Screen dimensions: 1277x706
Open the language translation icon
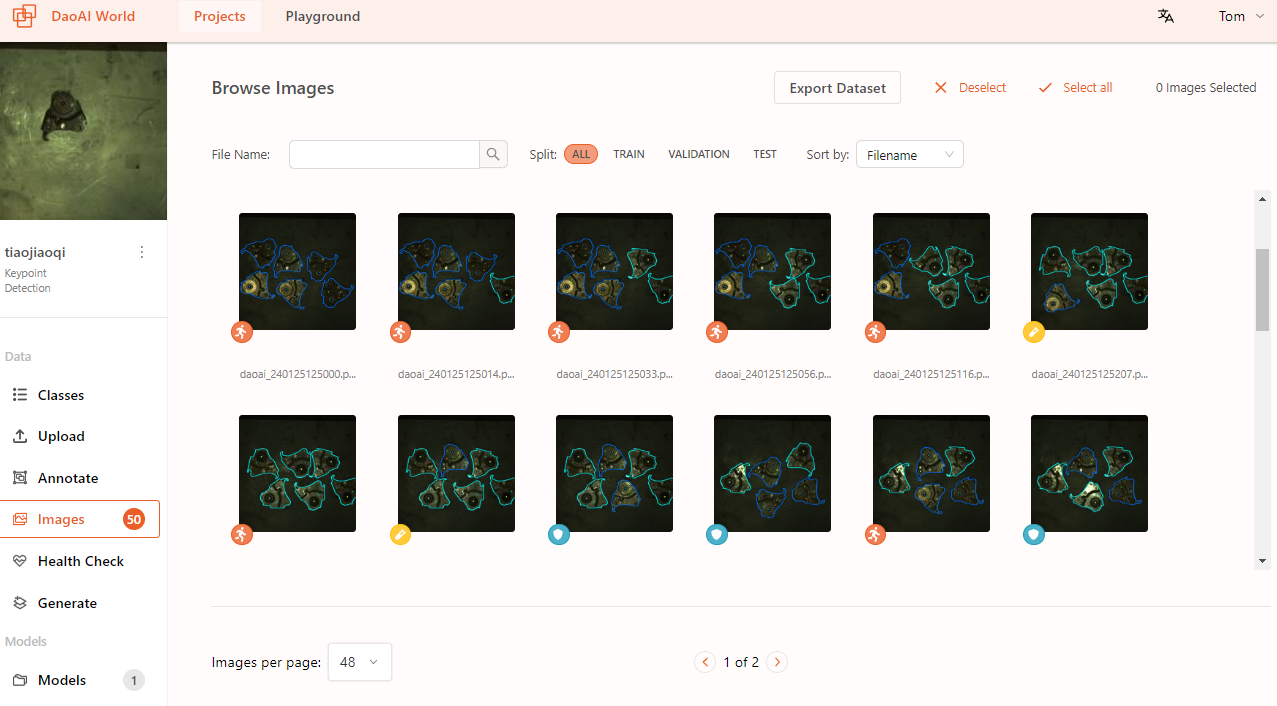pyautogui.click(x=1166, y=16)
